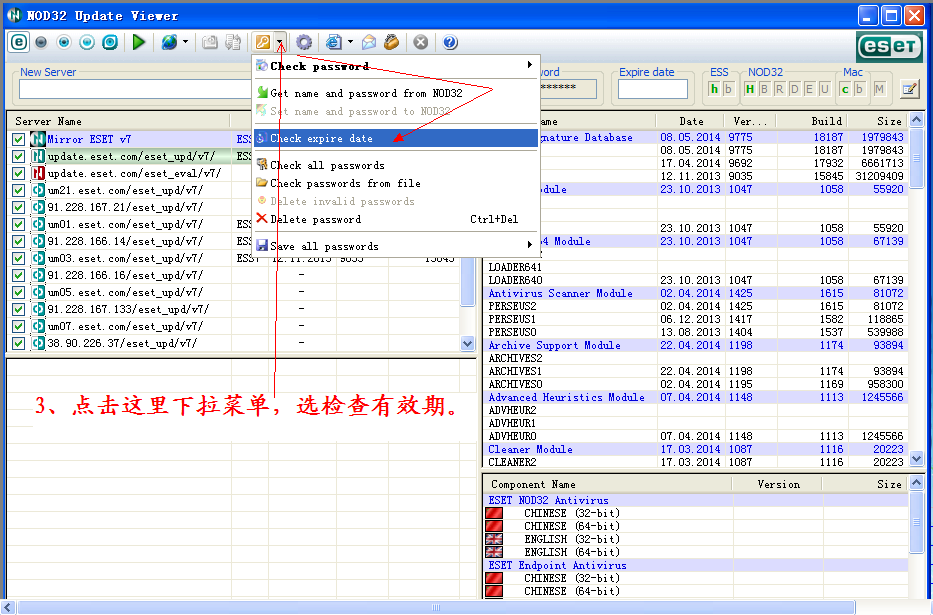
Task: Toggle the NOD32 'R' filter button
Action: (779, 89)
